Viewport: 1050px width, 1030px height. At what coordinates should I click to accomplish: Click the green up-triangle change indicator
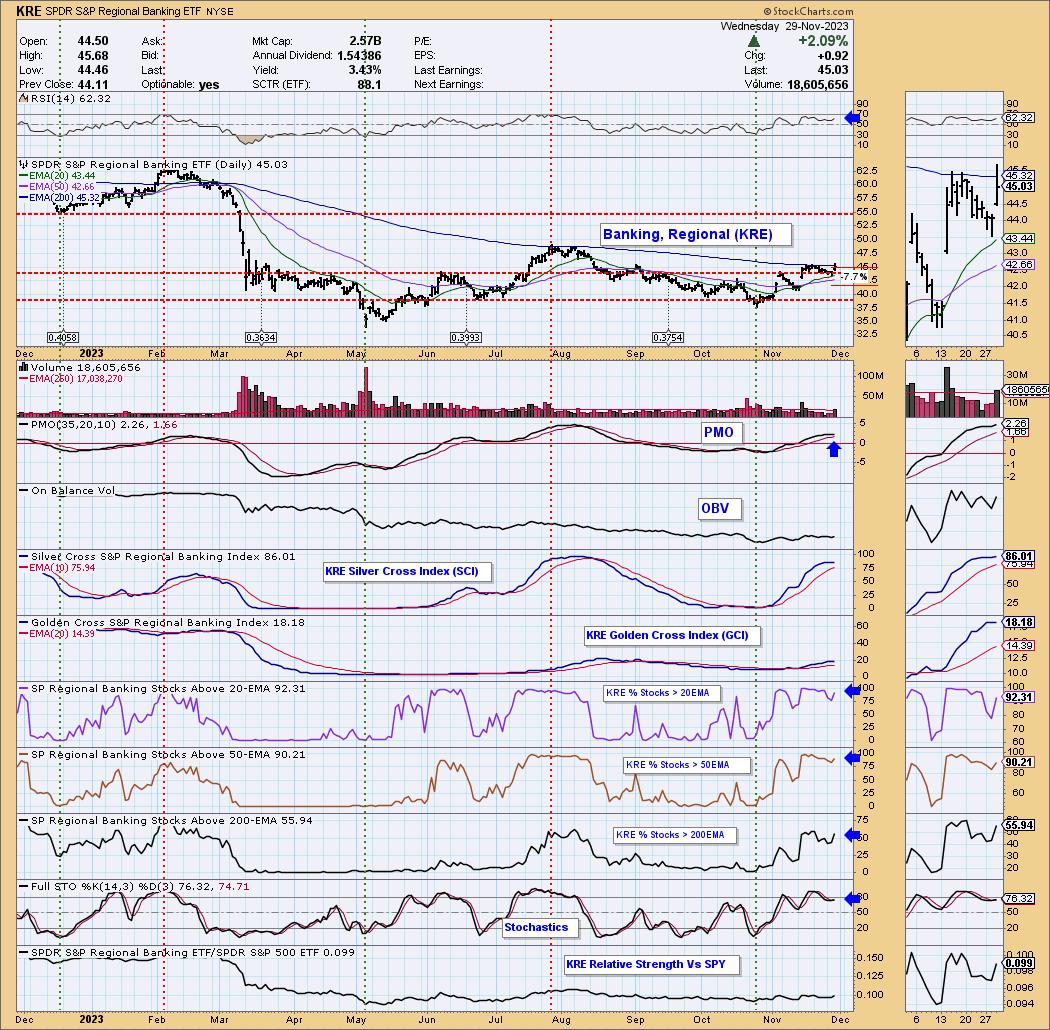(x=754, y=42)
